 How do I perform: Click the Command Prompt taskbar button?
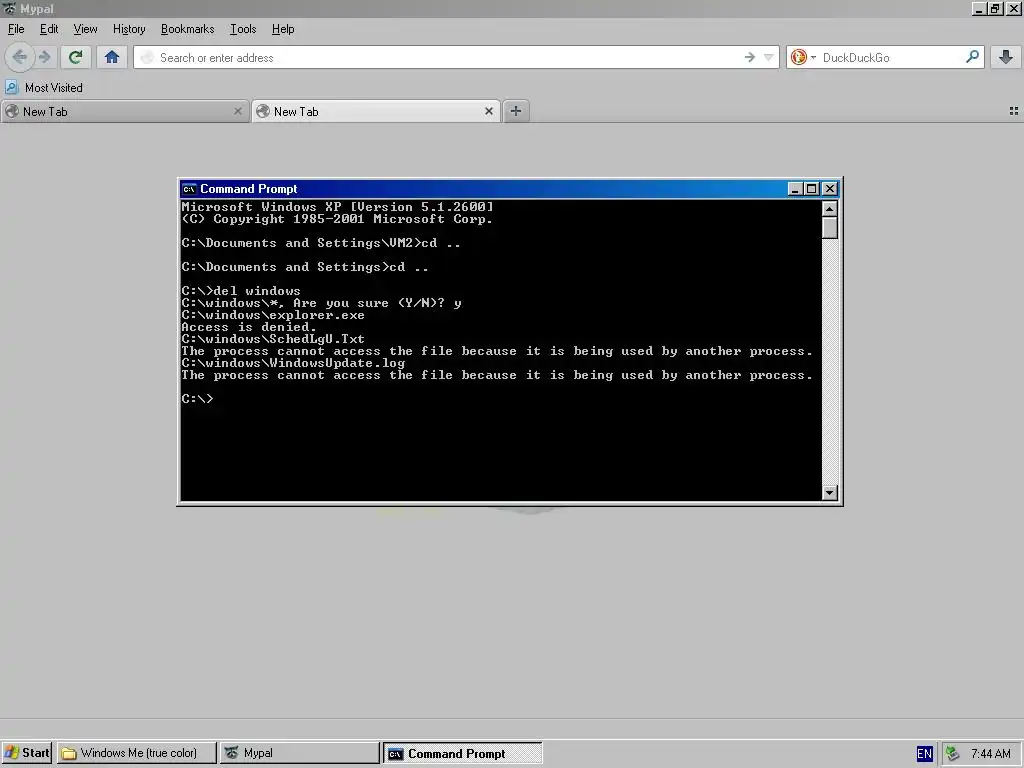(462, 754)
